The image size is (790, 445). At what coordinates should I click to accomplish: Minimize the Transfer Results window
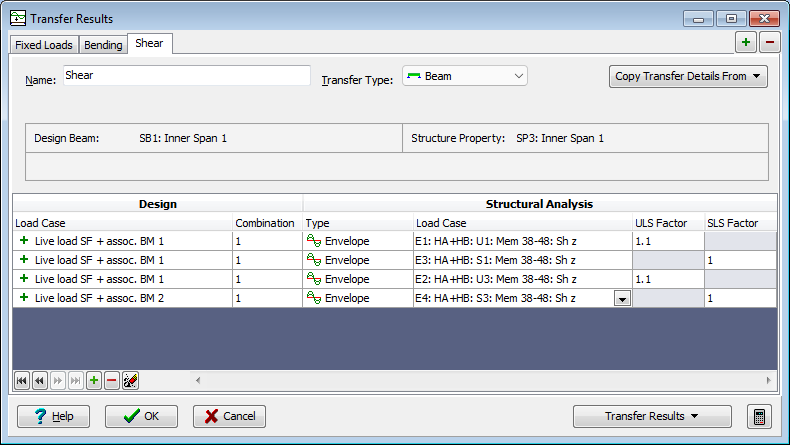point(698,19)
